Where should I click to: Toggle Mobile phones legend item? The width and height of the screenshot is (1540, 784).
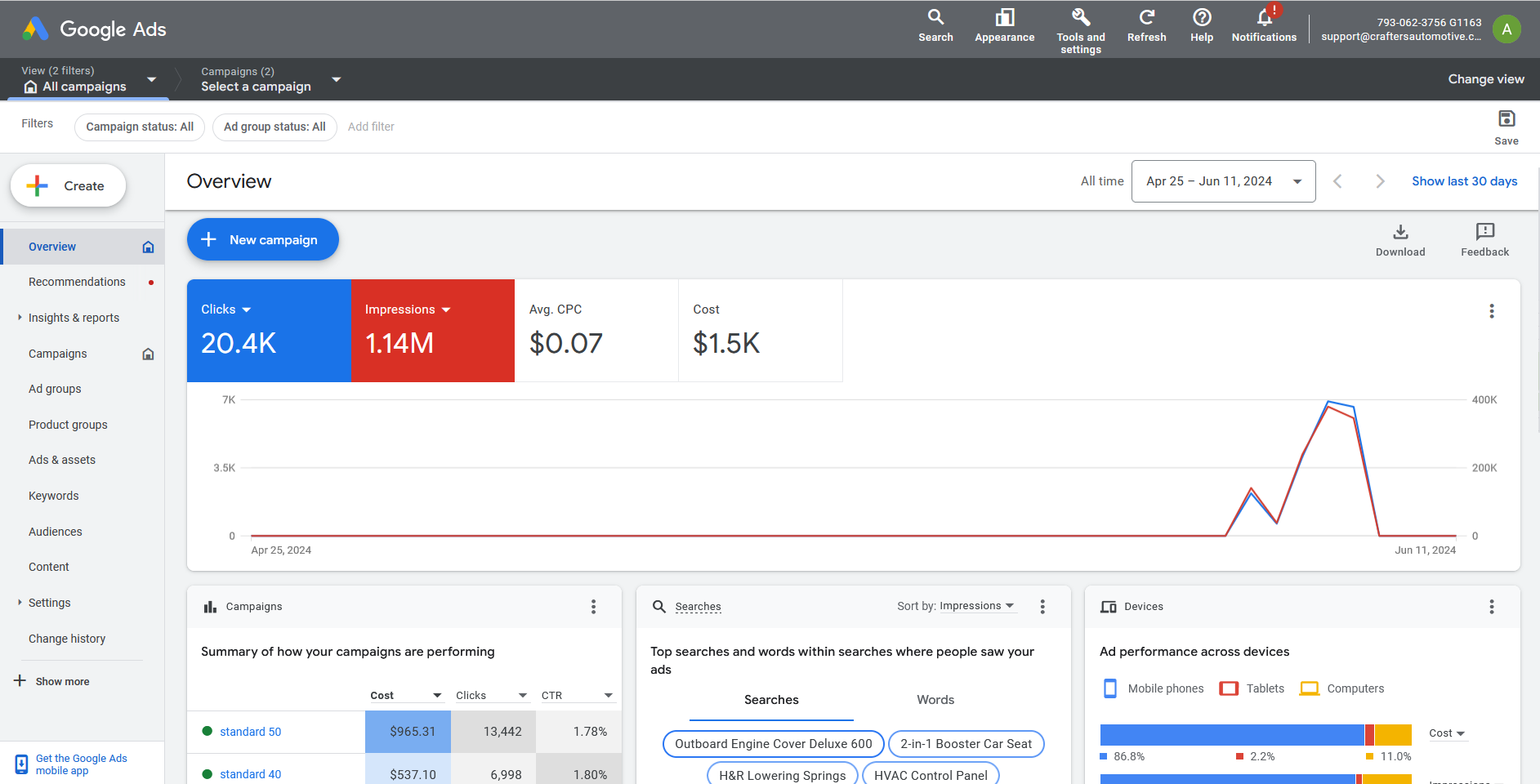pyautogui.click(x=1153, y=688)
